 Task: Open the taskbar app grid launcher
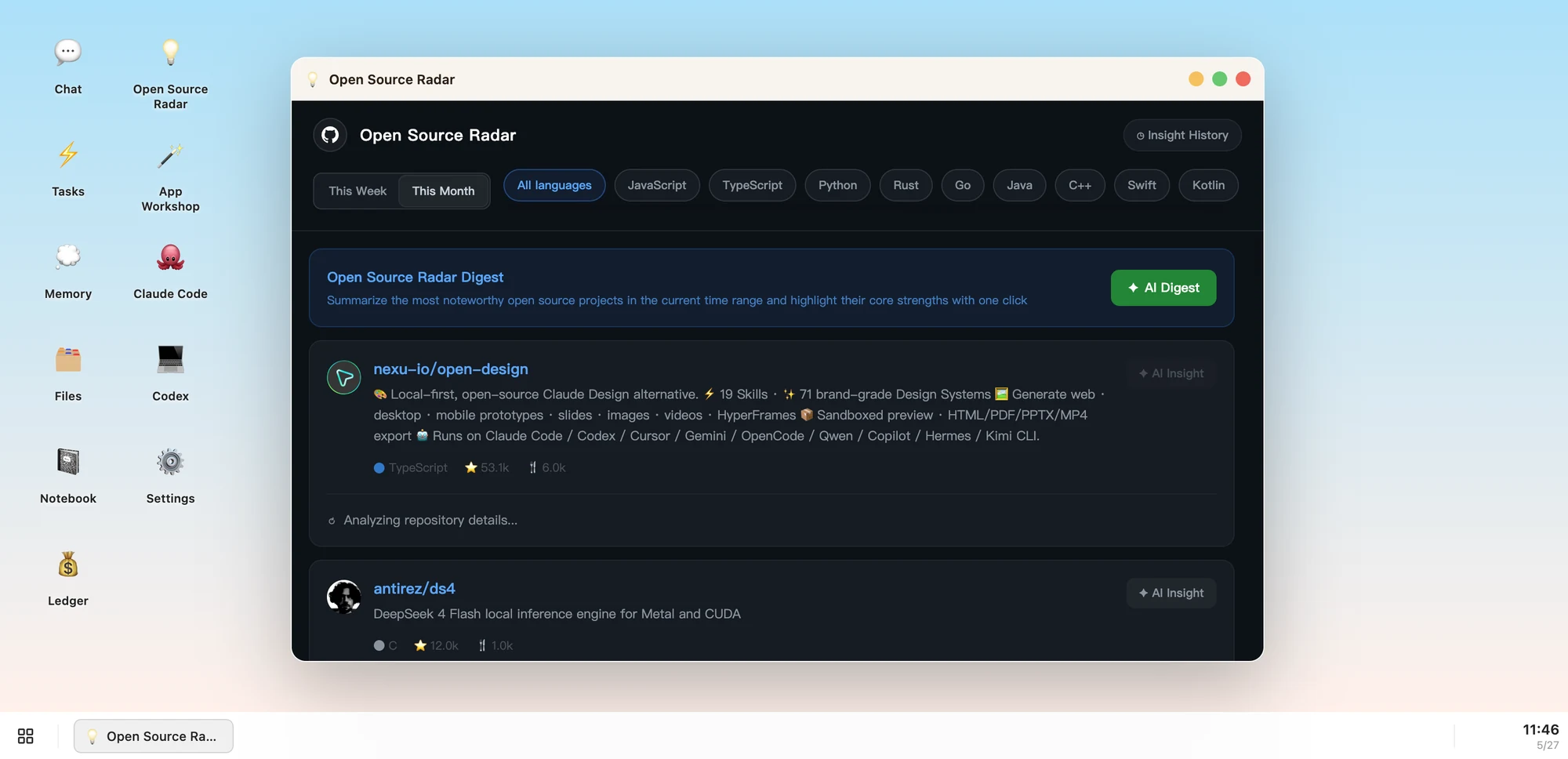pyautogui.click(x=26, y=736)
